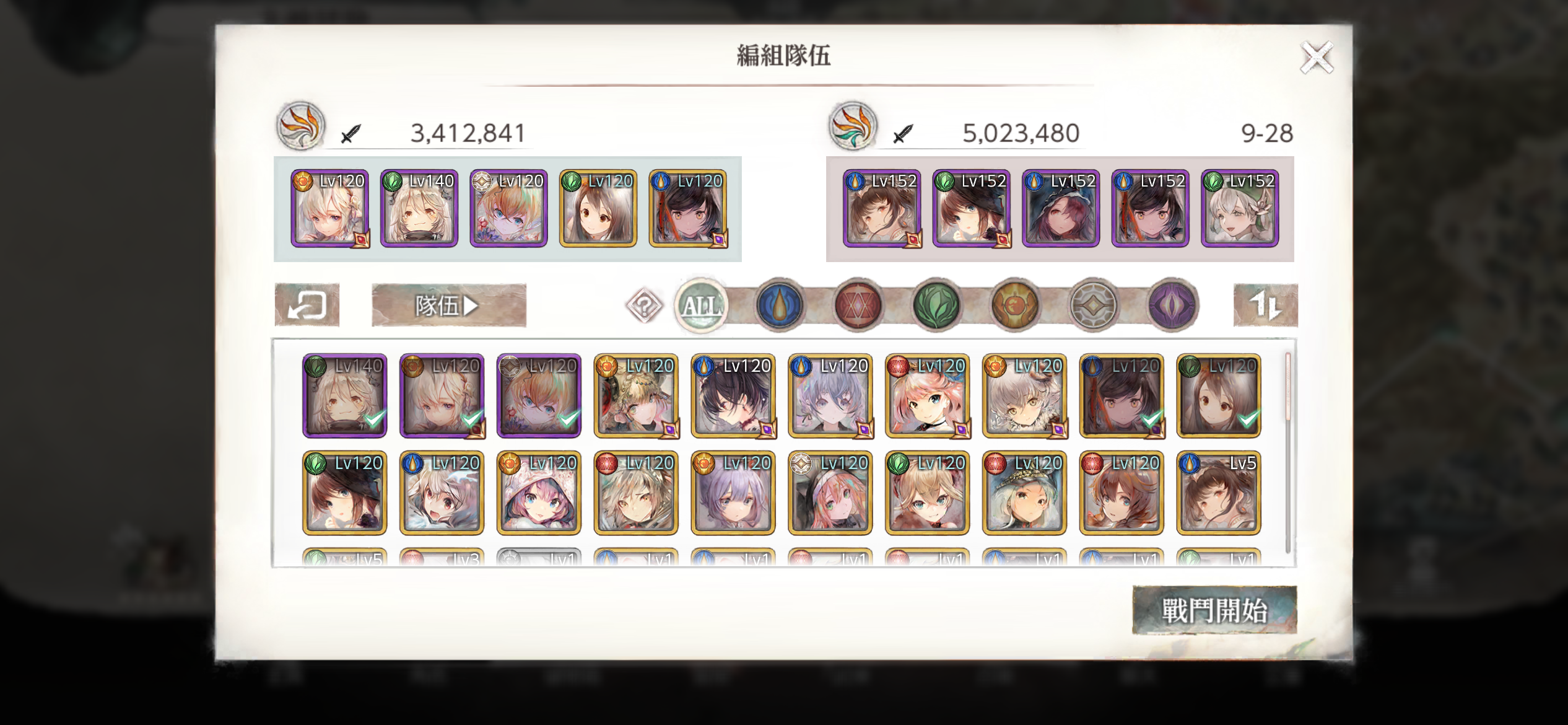Image resolution: width=1568 pixels, height=725 pixels.
Task: Filter by orange sun element icon
Action: pyautogui.click(x=1014, y=305)
